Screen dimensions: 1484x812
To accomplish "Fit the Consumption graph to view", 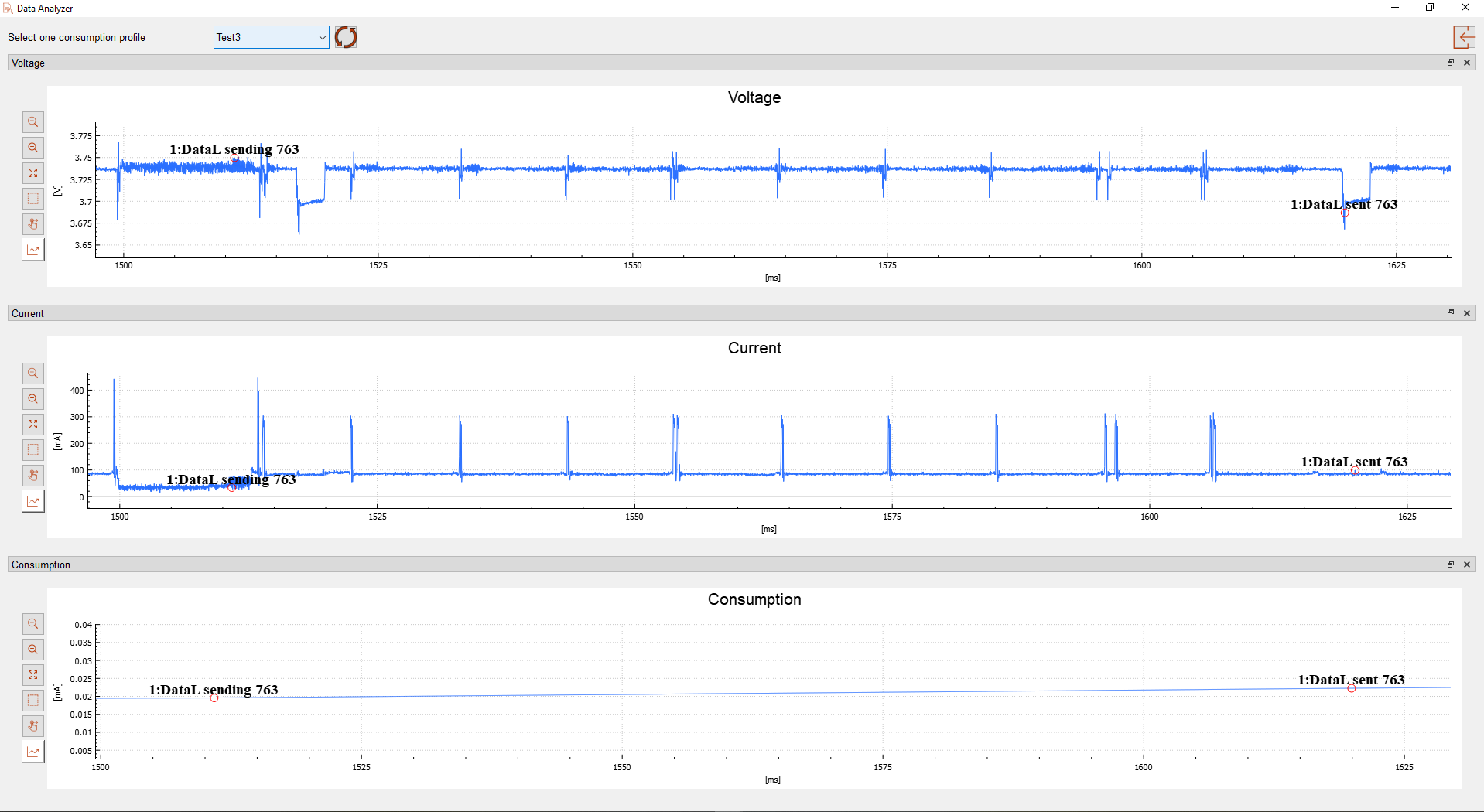I will click(x=32, y=675).
